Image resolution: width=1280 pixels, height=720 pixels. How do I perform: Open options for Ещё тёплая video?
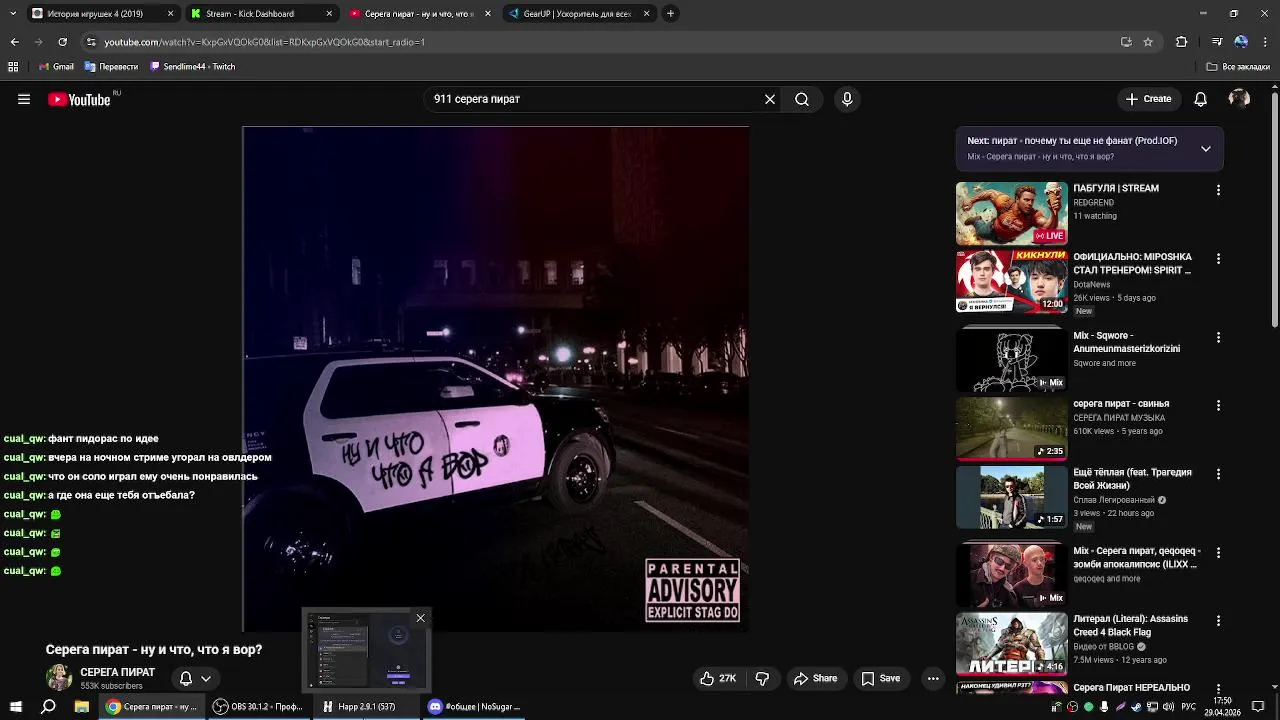1218,474
